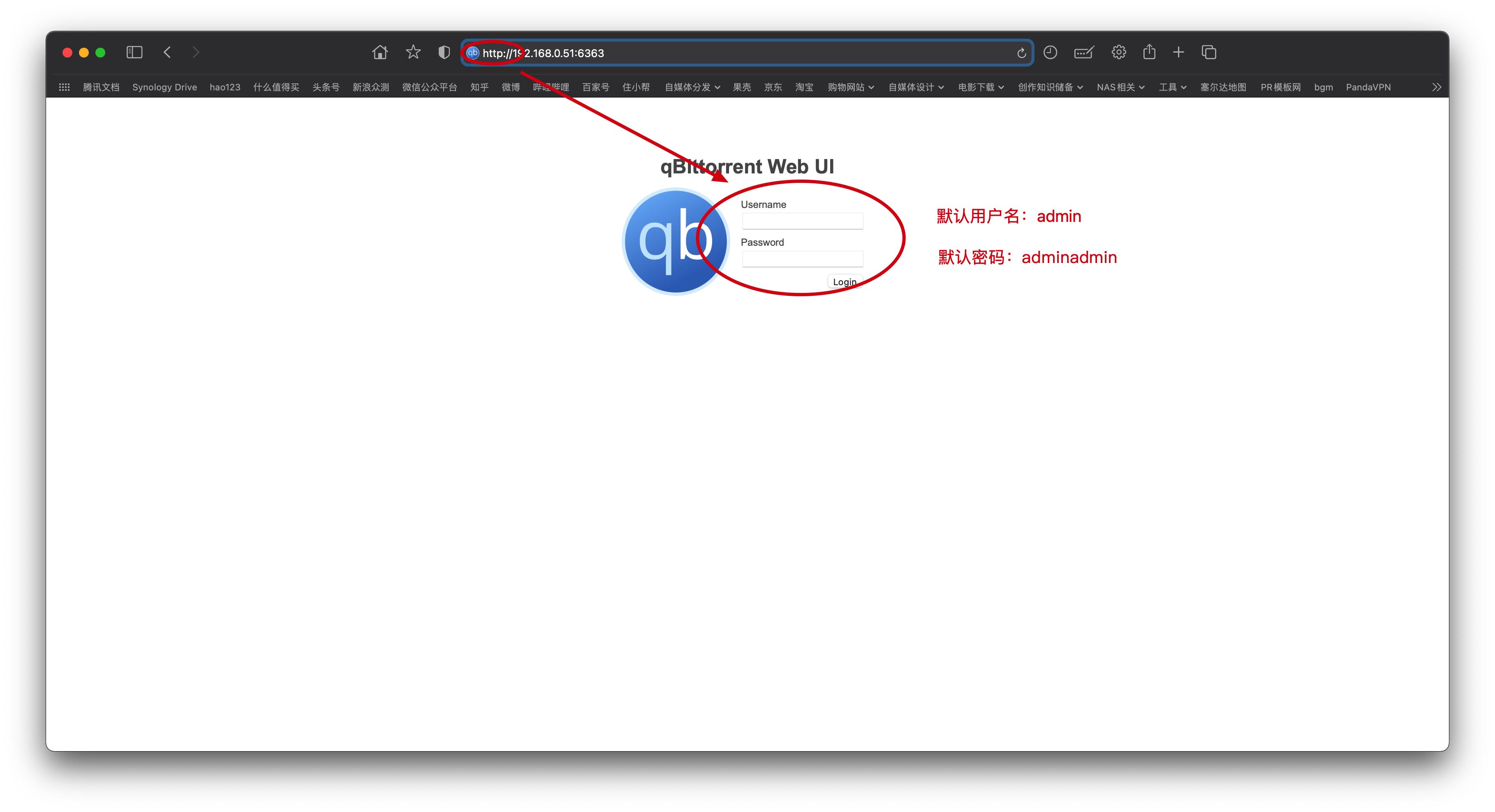Open the share sheet
Screen dimensions: 1495x812
1149,52
